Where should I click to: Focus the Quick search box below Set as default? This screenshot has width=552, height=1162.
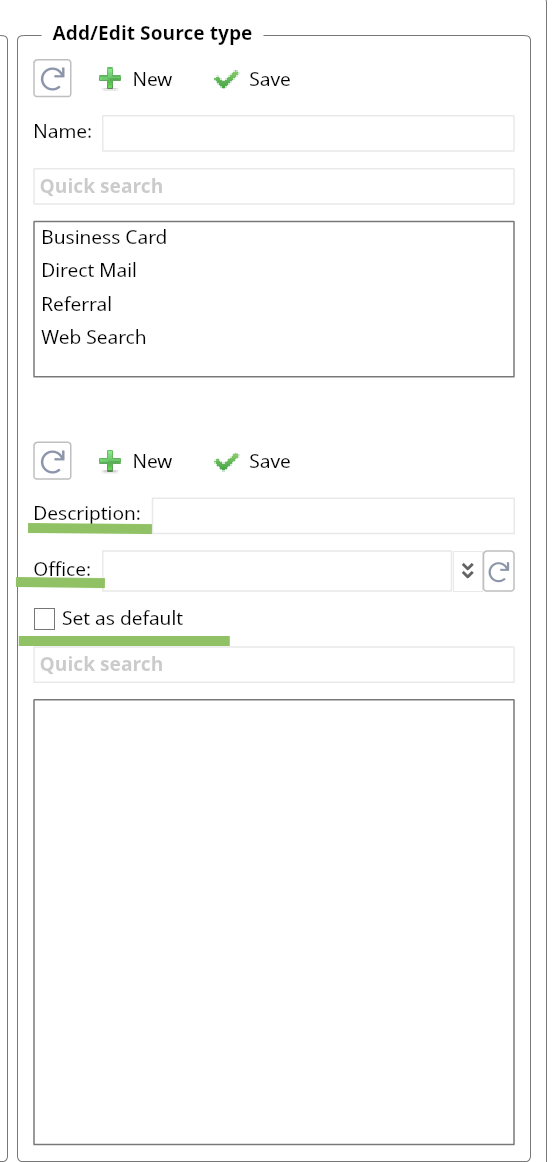coord(274,664)
